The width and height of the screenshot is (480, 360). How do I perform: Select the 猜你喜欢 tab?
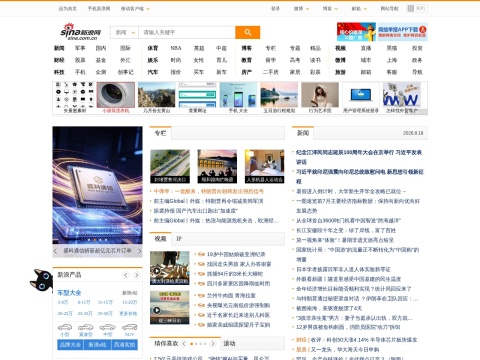tap(166, 344)
